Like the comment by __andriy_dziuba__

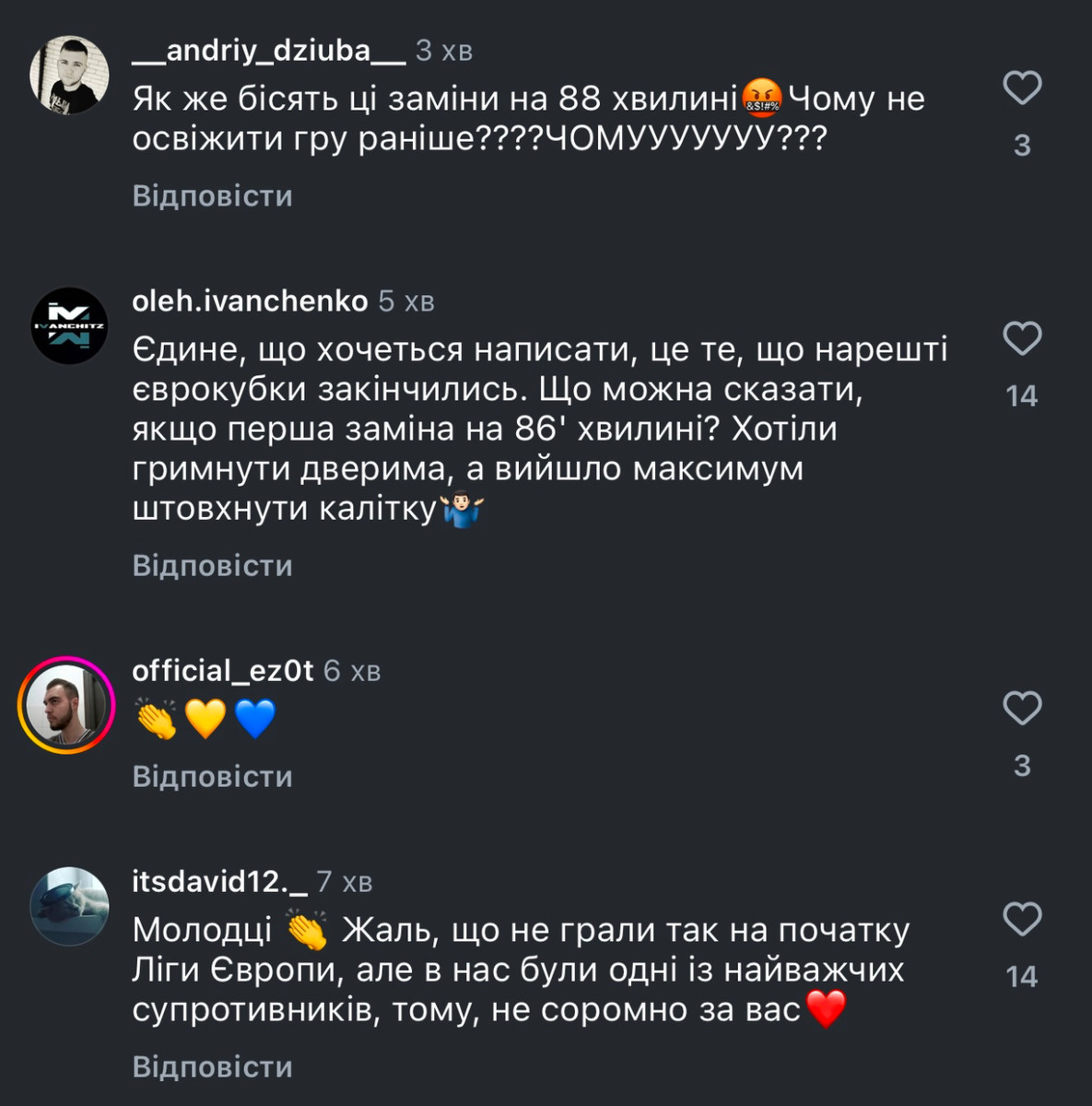point(1021,88)
